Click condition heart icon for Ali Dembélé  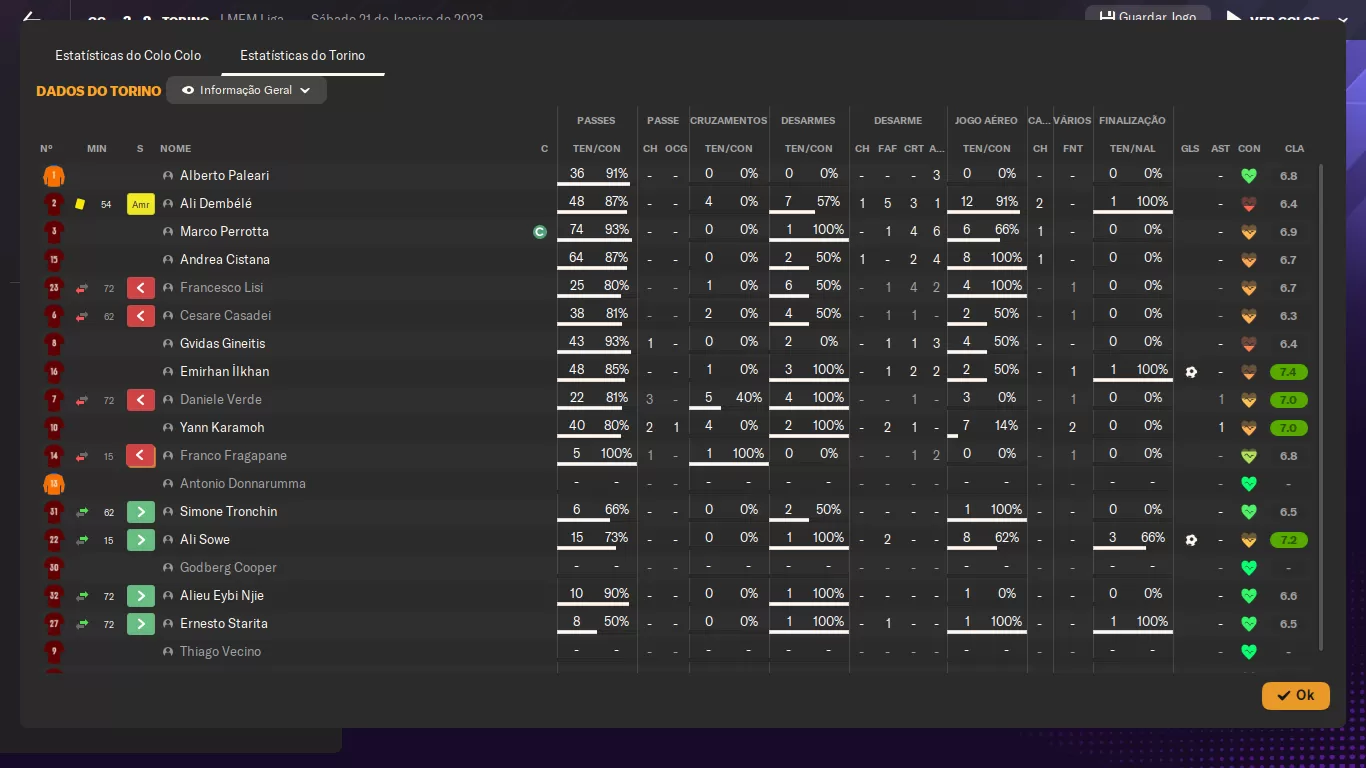(1249, 204)
